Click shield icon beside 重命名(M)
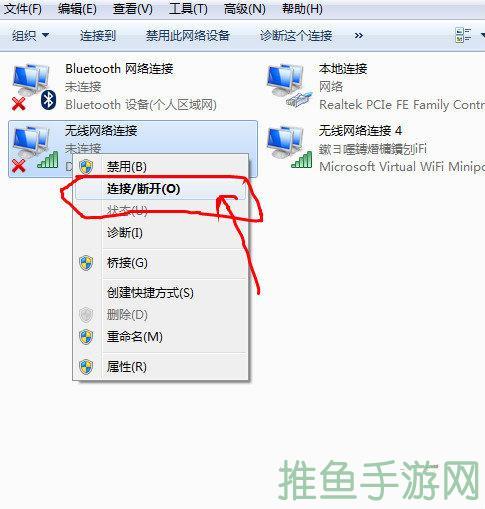 (86, 337)
